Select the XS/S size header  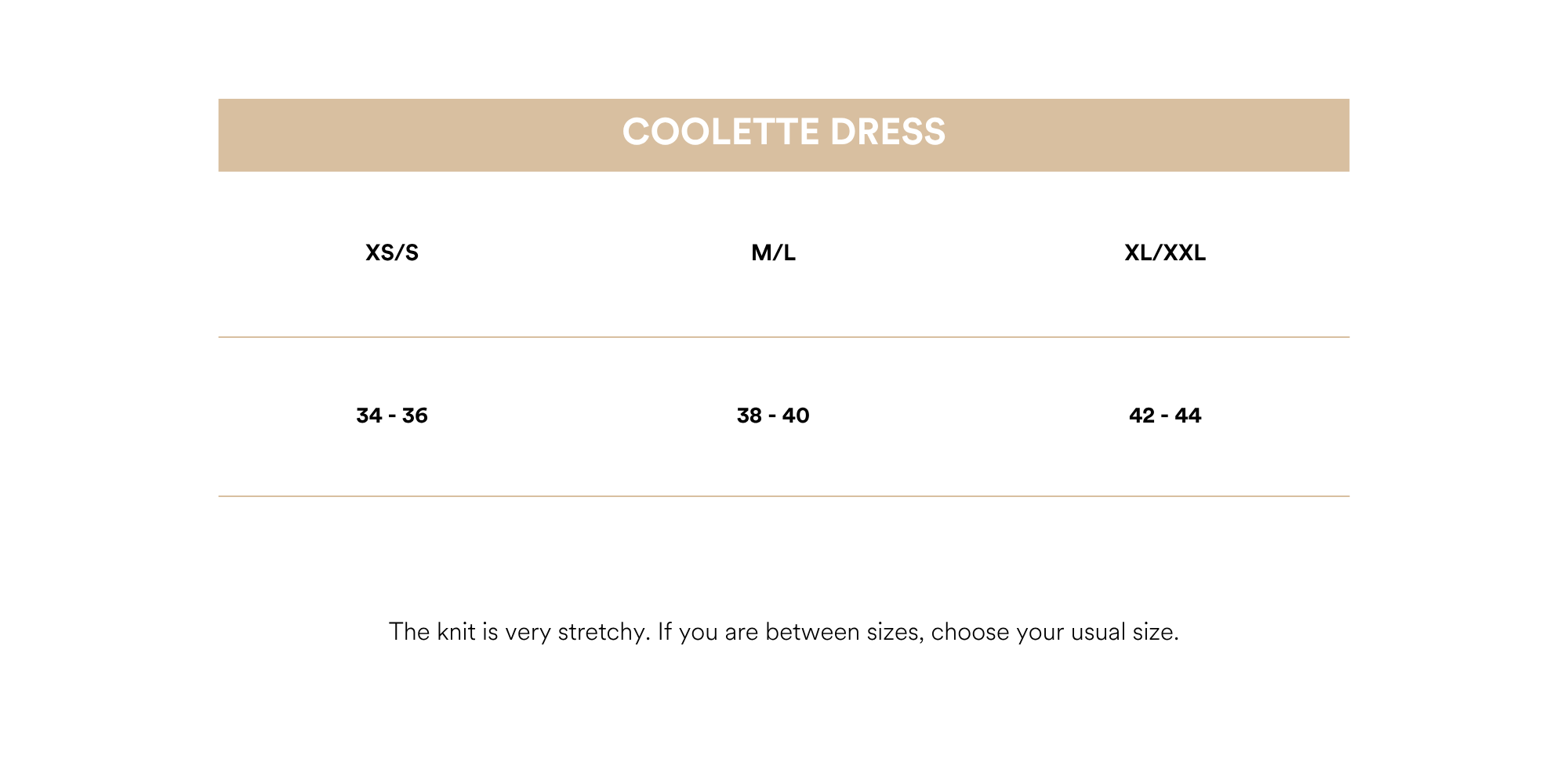tap(392, 252)
